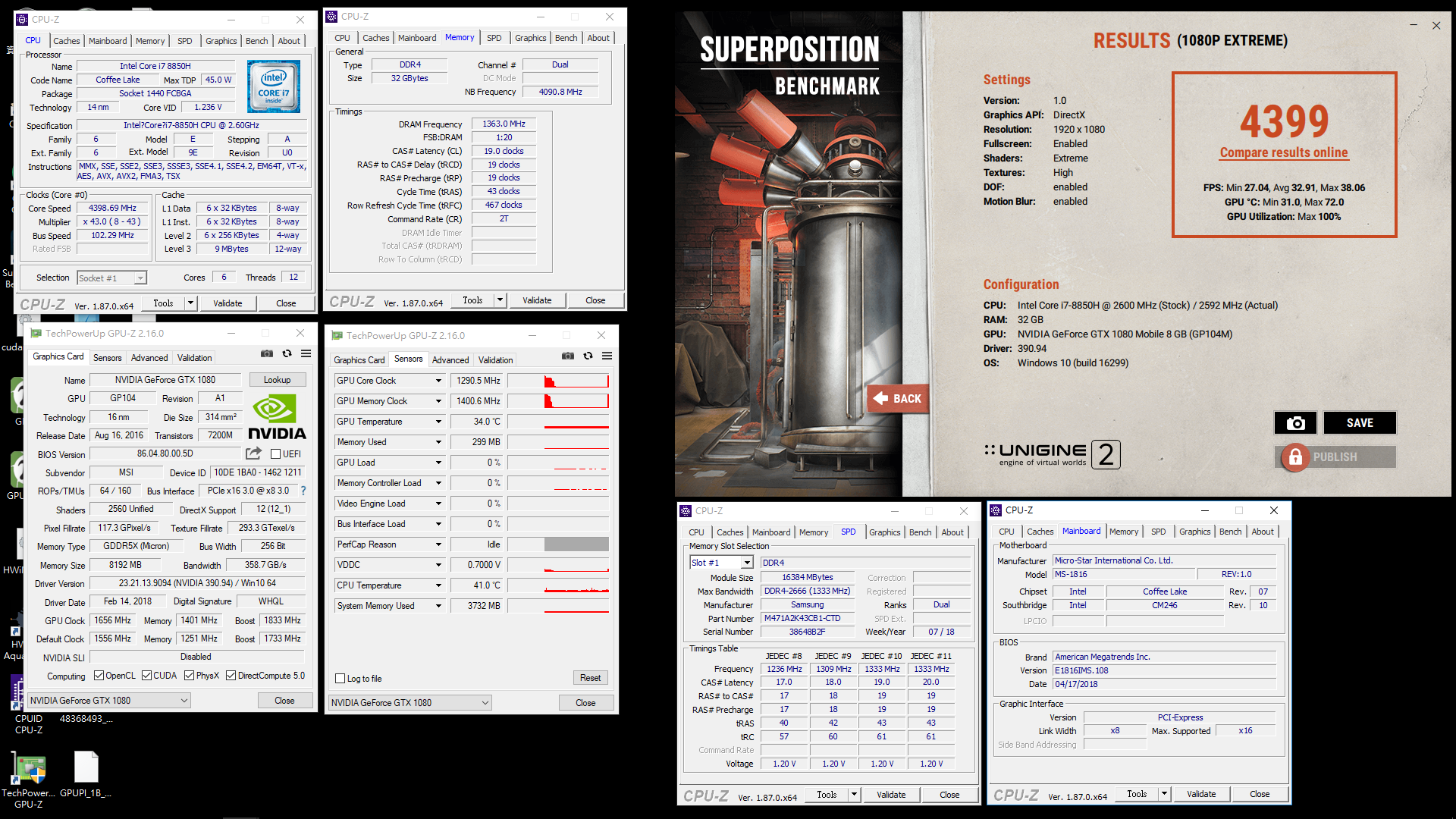Click the BACK button in Superposition

coord(898,398)
